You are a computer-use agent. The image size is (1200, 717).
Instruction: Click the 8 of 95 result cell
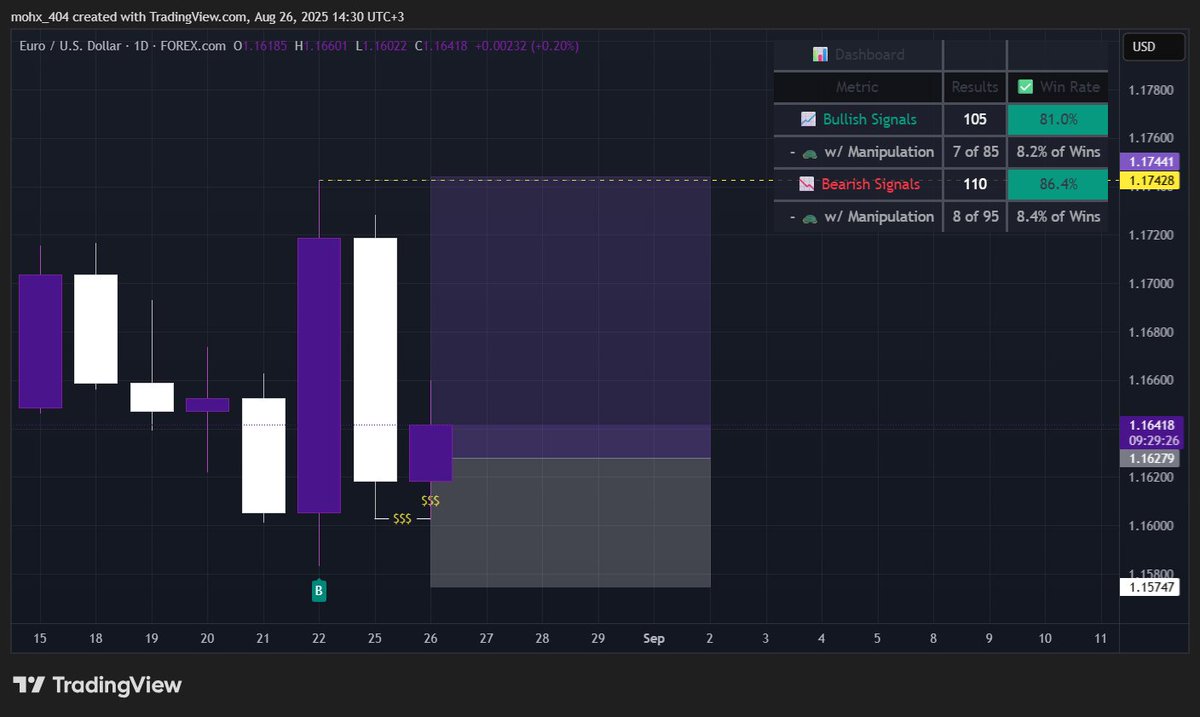tap(974, 216)
